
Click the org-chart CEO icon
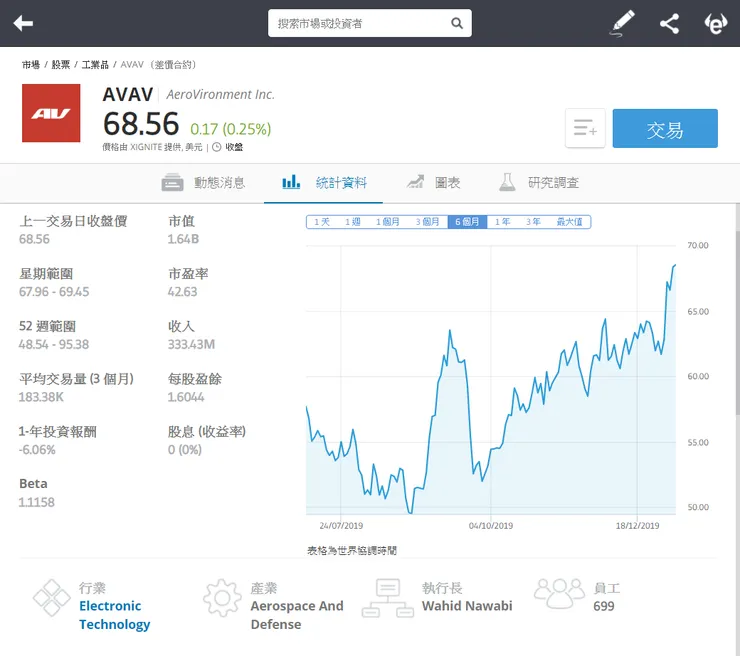[388, 598]
